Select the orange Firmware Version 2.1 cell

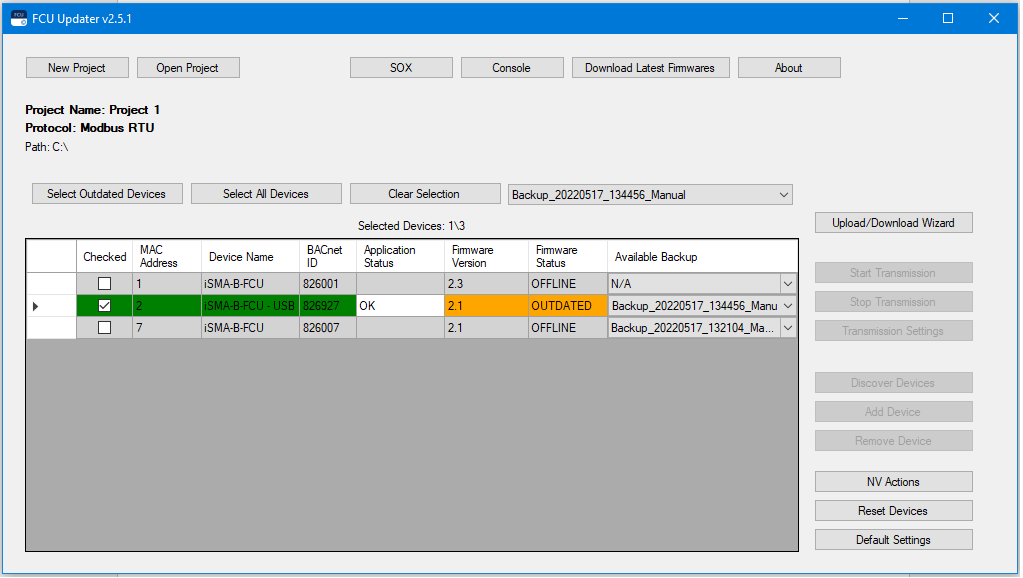pyautogui.click(x=486, y=306)
